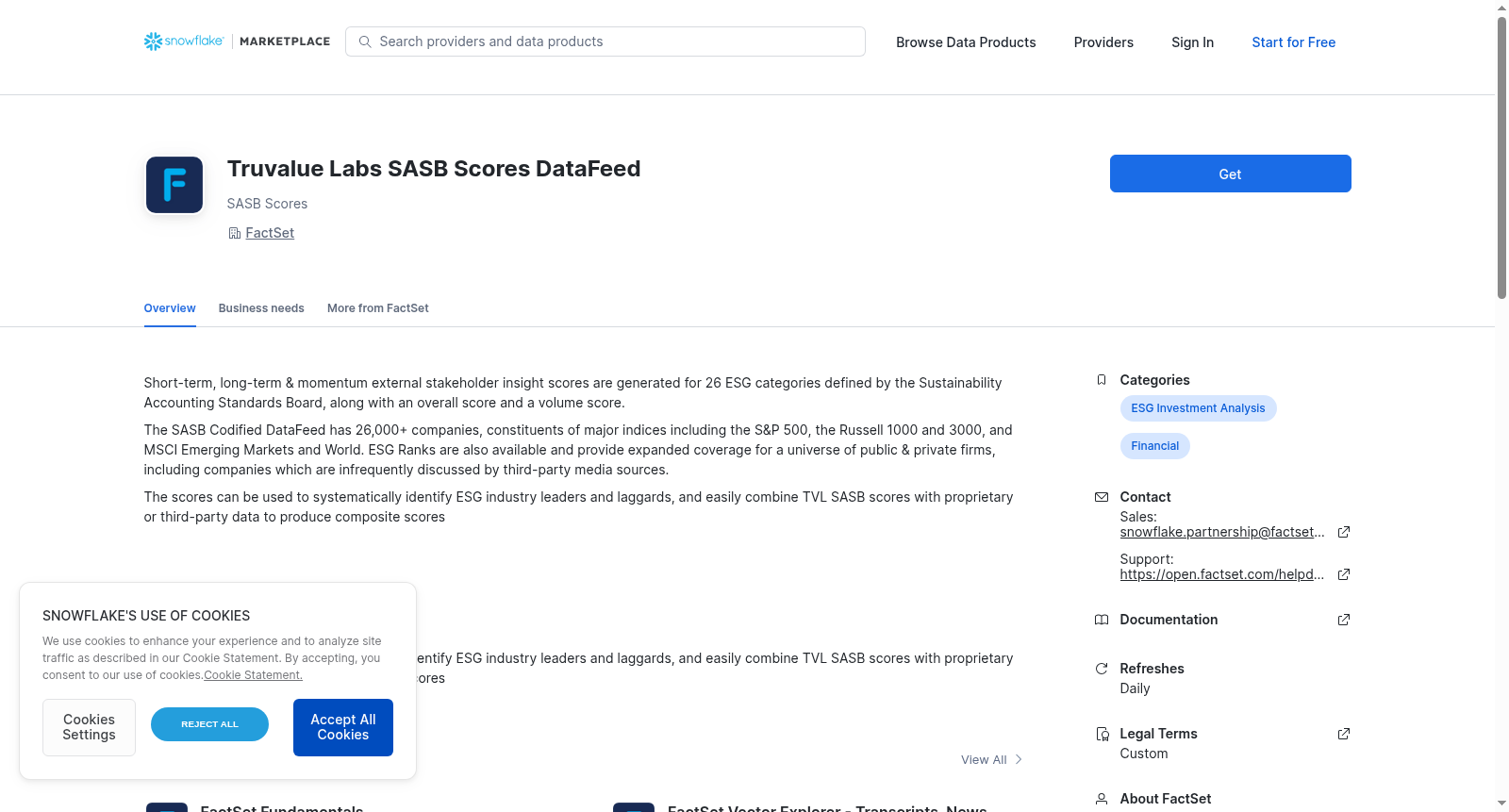Open the Documentation link
The image size is (1509, 812).
[x=1169, y=620]
